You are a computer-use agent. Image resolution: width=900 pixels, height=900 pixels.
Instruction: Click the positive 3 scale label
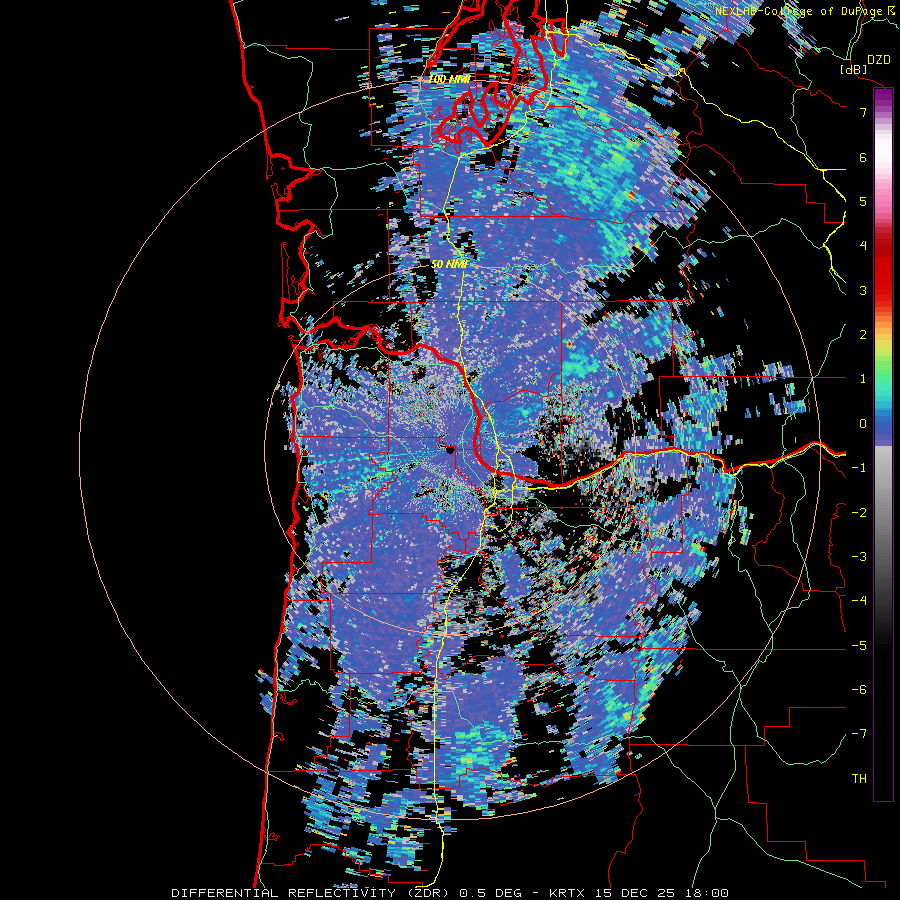(x=863, y=290)
